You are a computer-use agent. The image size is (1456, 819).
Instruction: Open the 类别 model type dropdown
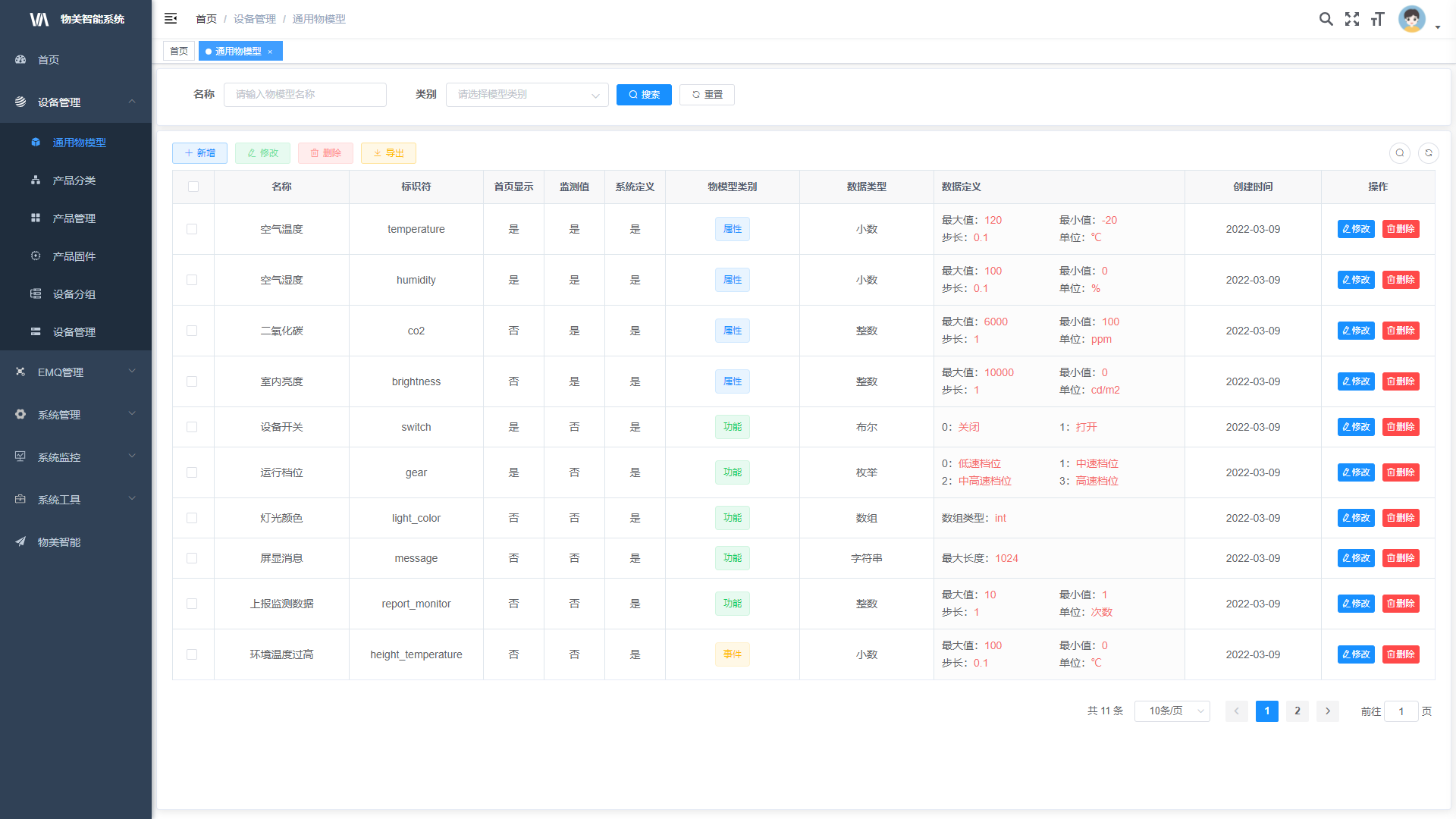527,95
